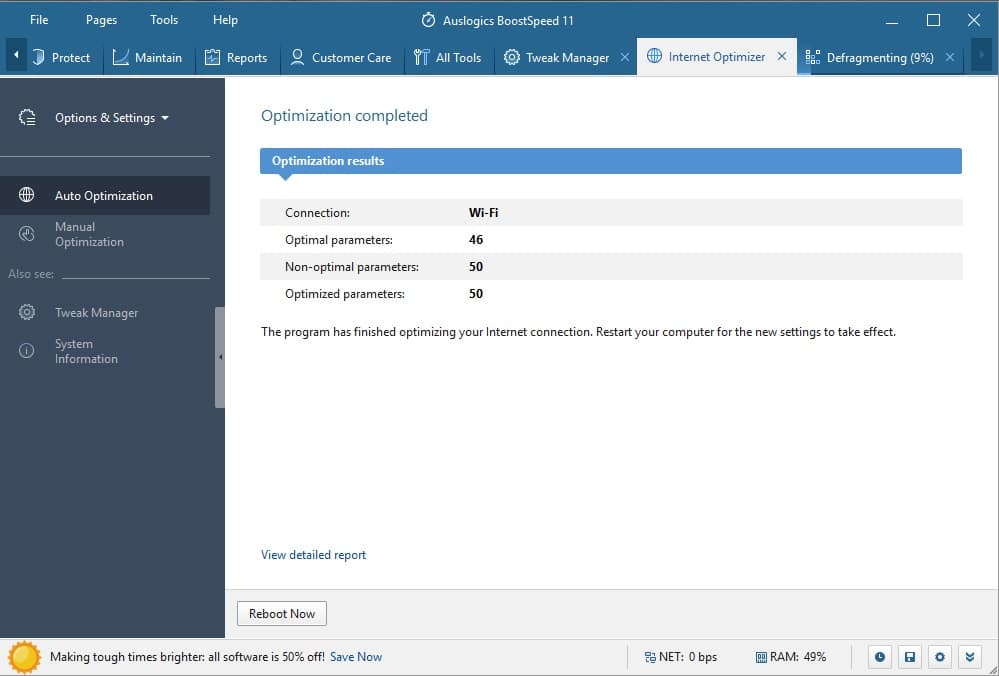Click the clock scheduler status icon
999x676 pixels.
pos(880,657)
